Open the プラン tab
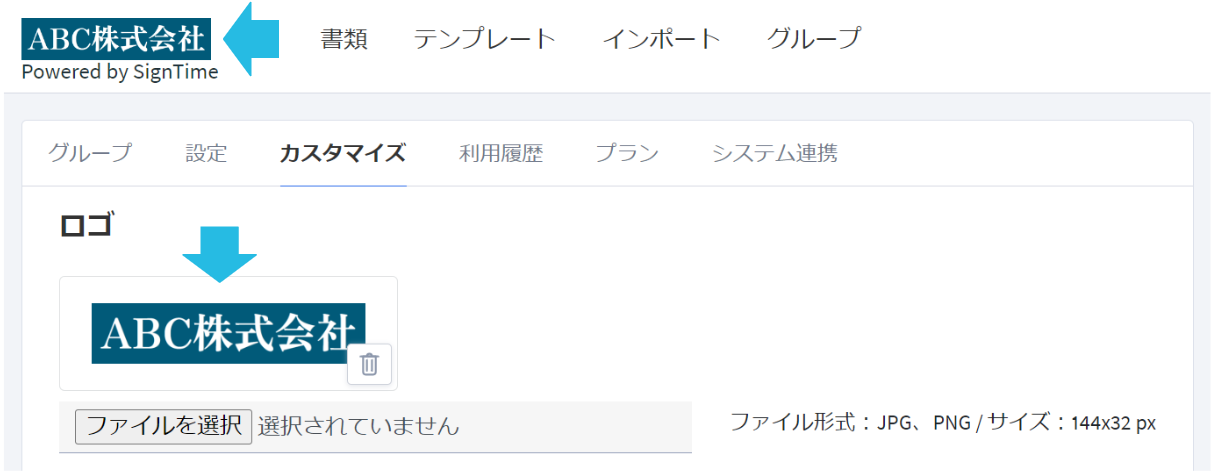This screenshot has height=471, width=1216. (627, 153)
